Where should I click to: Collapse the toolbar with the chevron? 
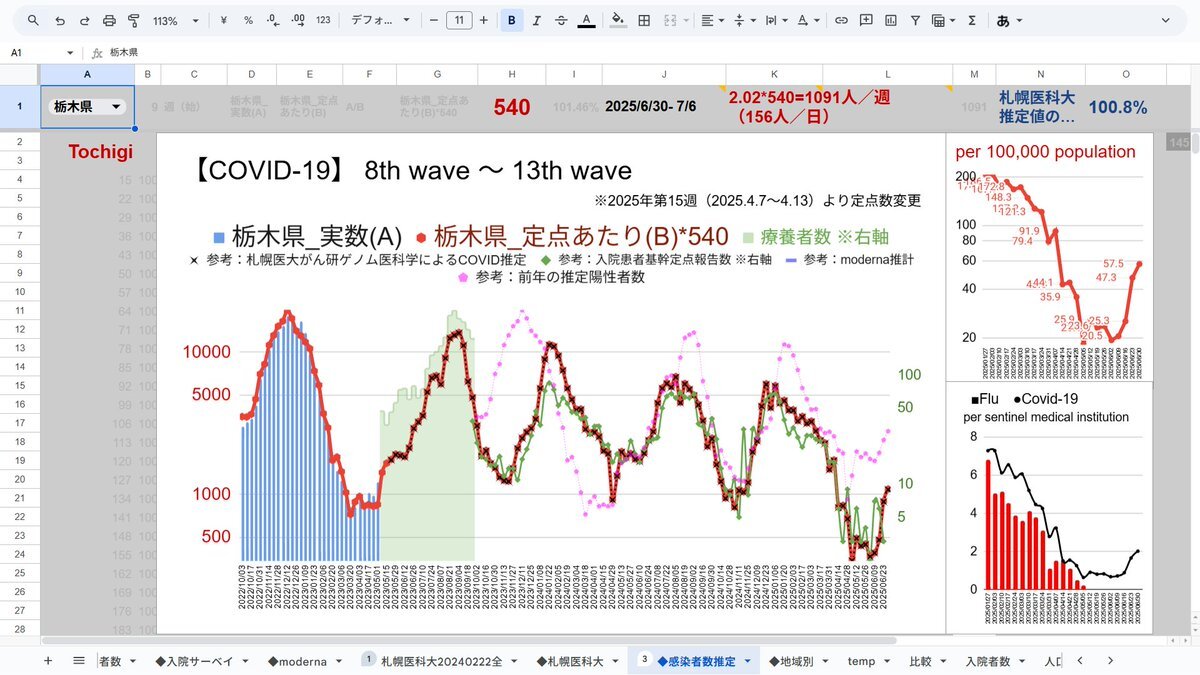pyautogui.click(x=1165, y=20)
